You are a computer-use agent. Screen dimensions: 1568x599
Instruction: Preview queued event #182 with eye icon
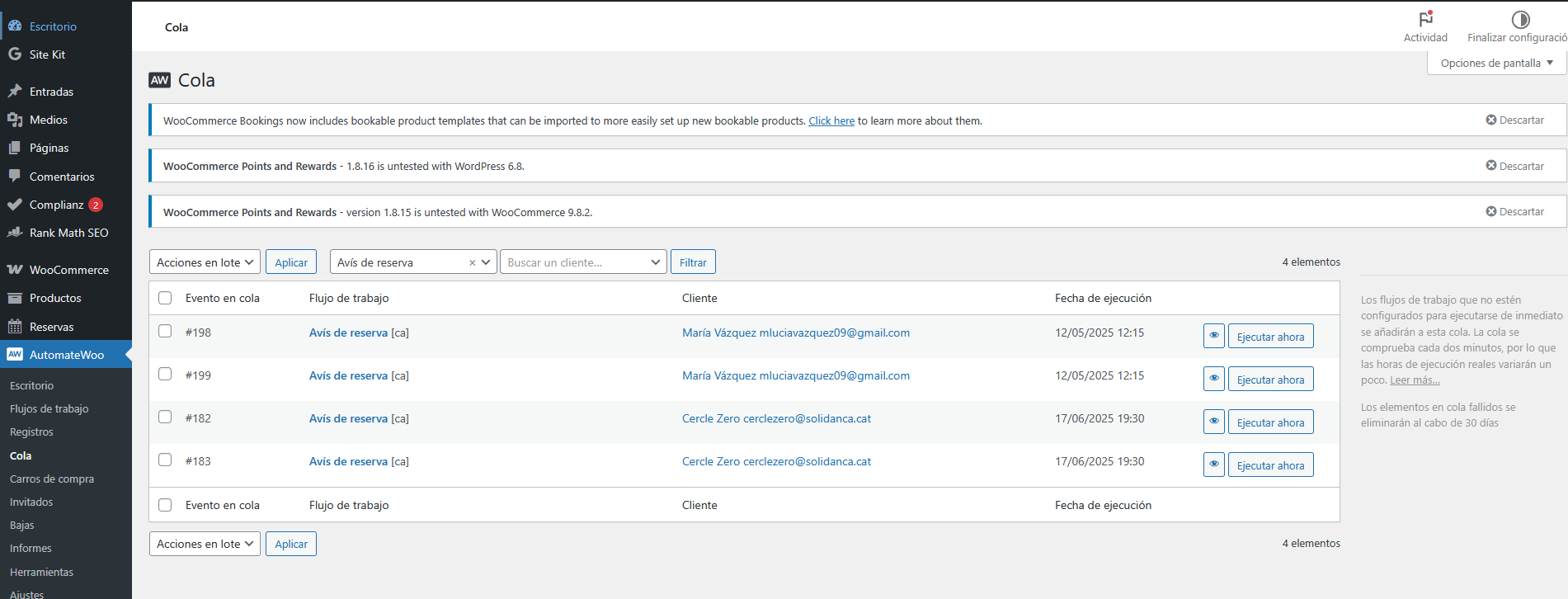click(x=1214, y=422)
